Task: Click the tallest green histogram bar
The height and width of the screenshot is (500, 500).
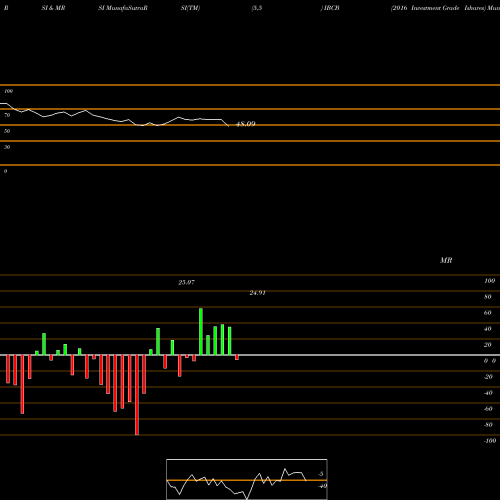Action: (201, 332)
